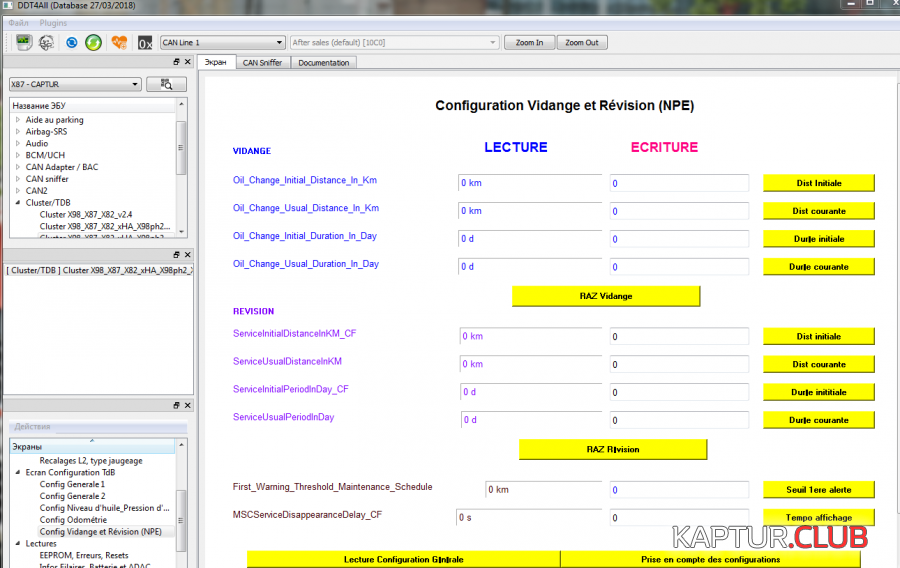
Task: Click Durée courante button for ServiceUsualPeriodInDay
Action: (818, 420)
